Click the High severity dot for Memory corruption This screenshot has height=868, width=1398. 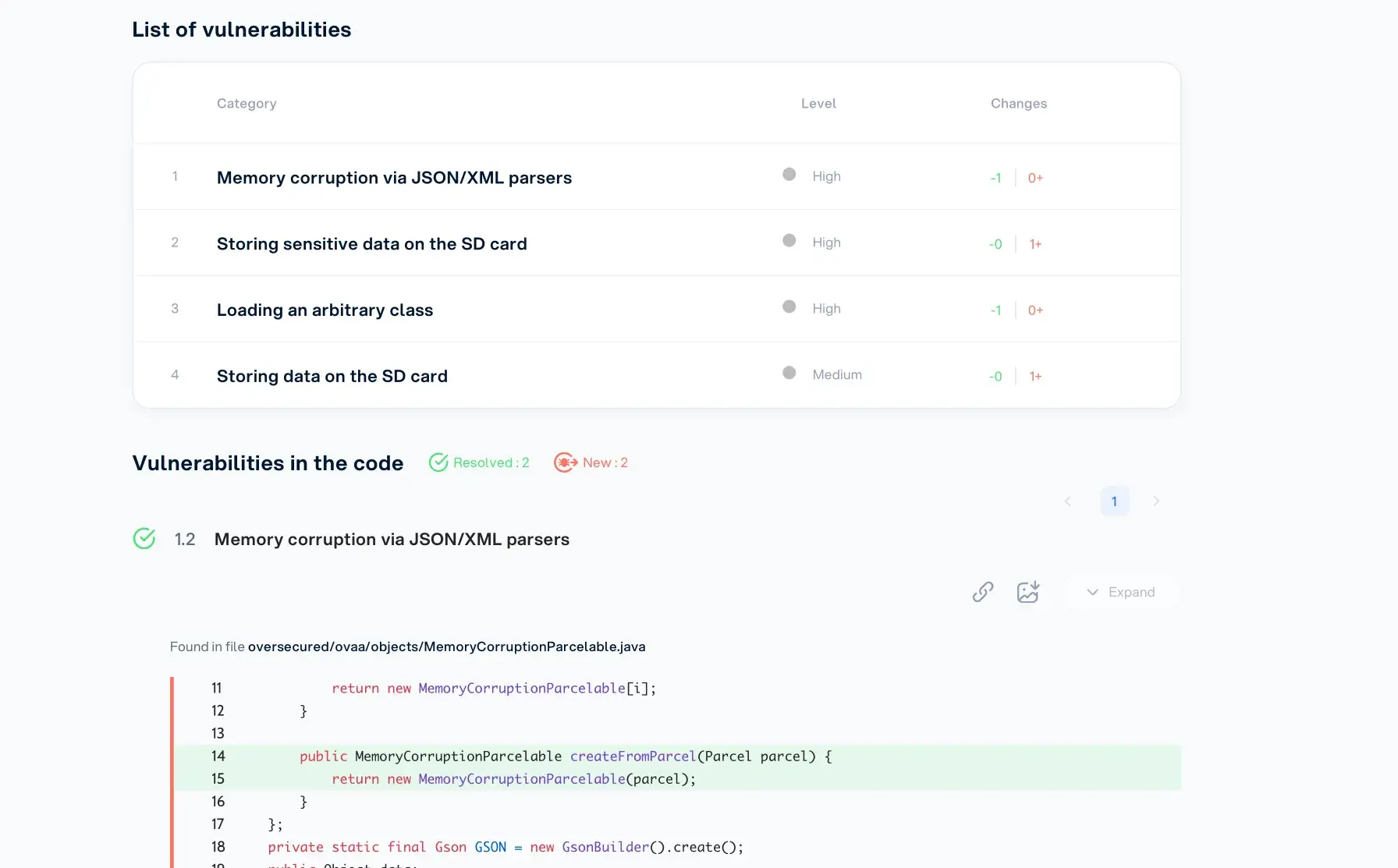[x=789, y=175]
